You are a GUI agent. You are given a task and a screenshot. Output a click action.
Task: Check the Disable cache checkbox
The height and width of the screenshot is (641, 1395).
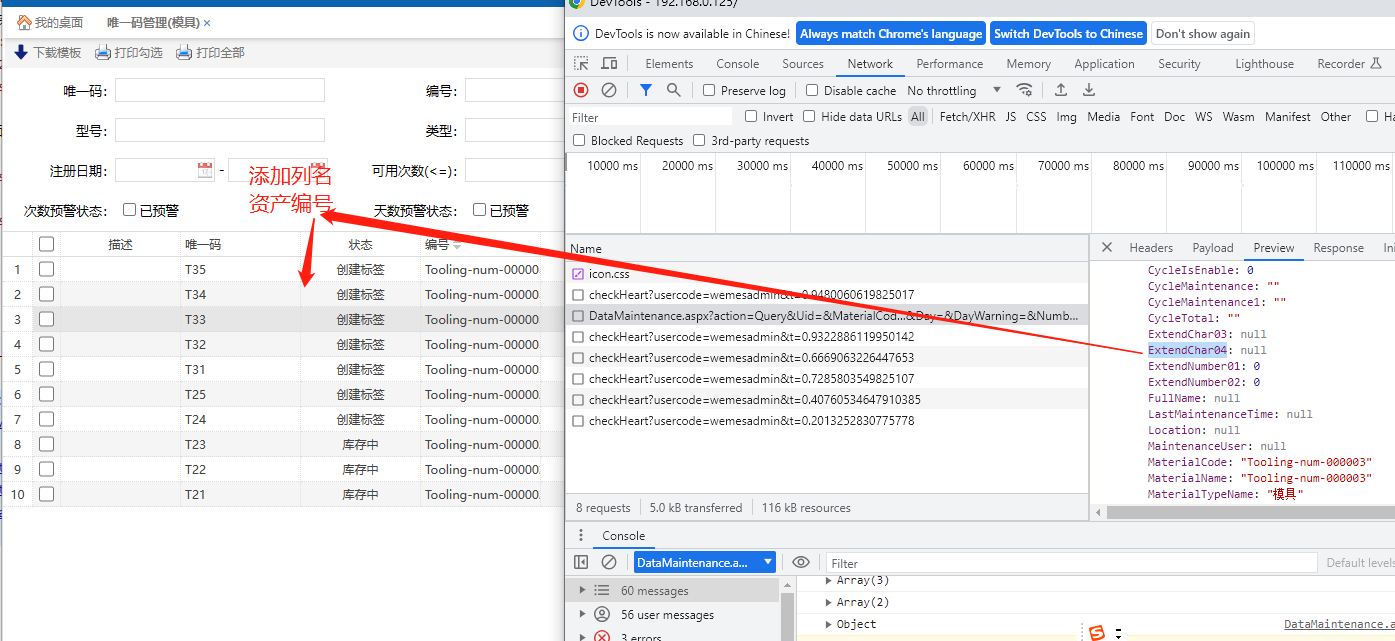(x=812, y=91)
